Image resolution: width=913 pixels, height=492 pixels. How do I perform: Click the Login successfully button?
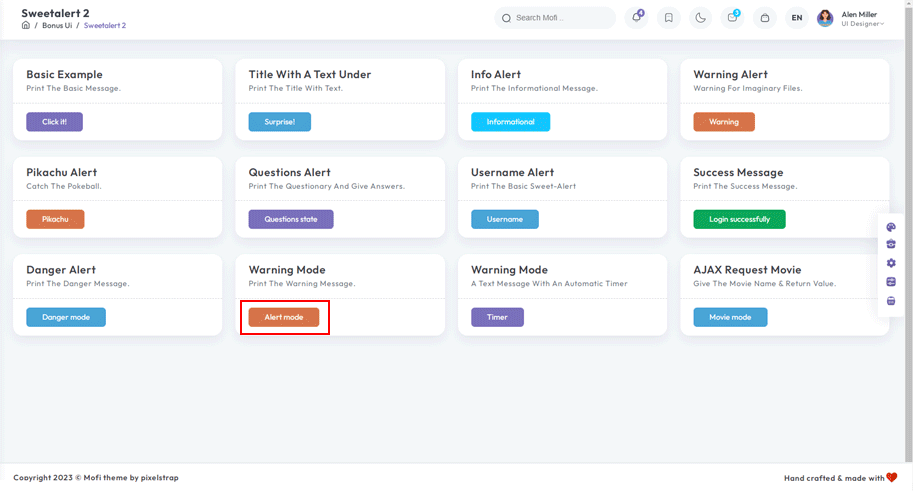click(739, 219)
